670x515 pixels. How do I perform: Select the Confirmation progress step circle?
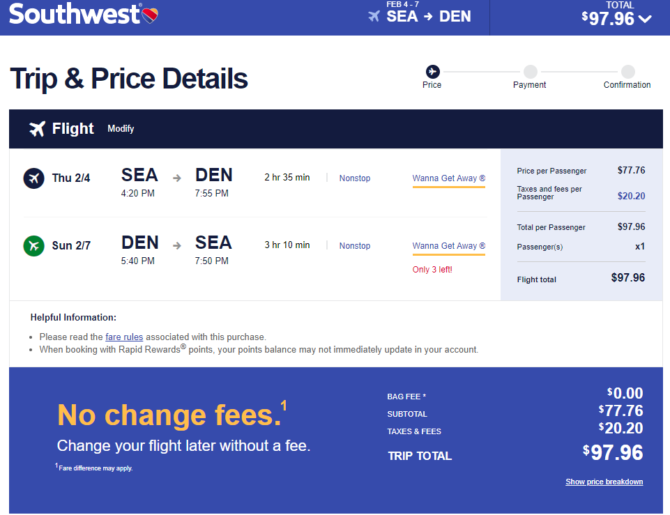[628, 71]
